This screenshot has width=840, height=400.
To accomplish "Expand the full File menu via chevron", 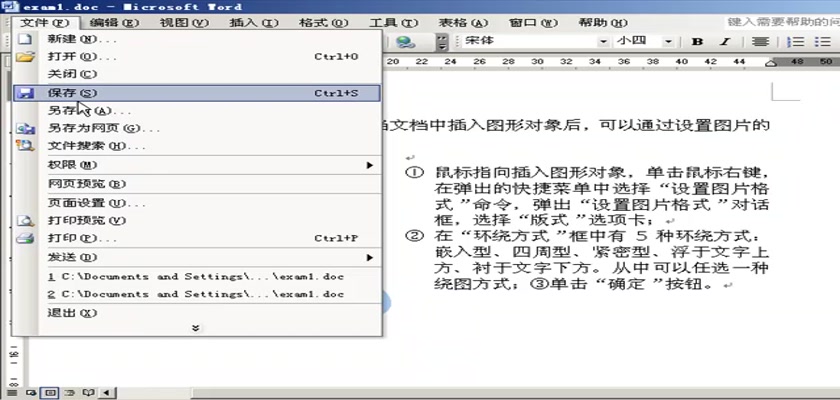I will (x=196, y=328).
